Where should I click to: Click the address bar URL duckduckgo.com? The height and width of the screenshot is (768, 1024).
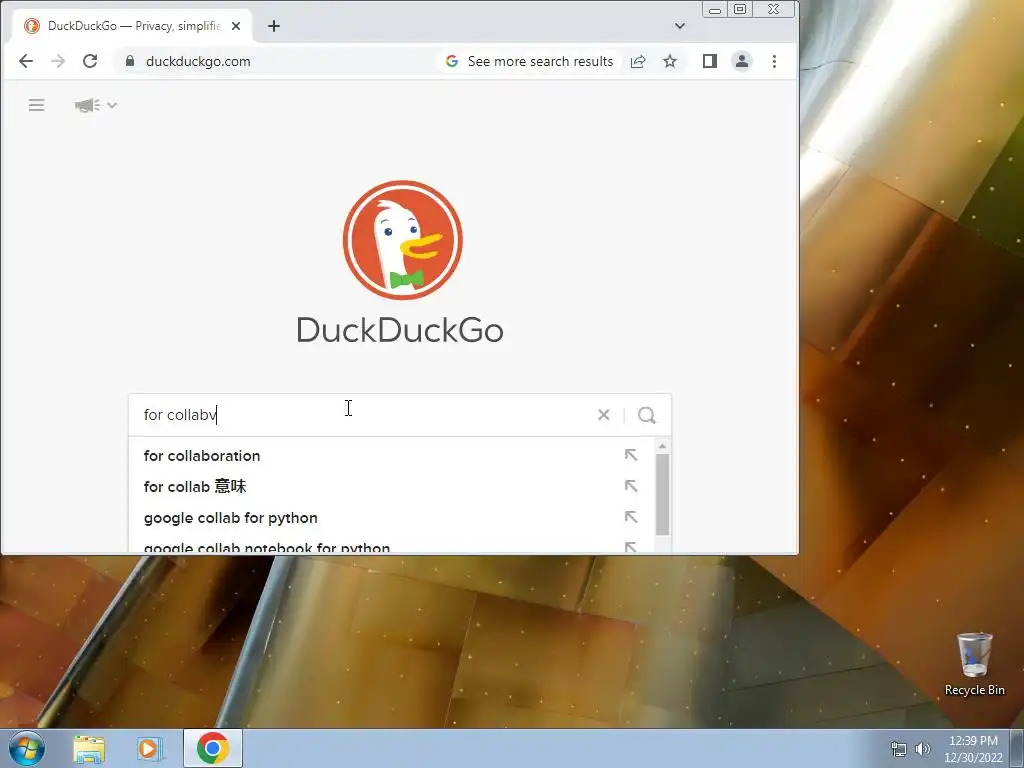(198, 61)
